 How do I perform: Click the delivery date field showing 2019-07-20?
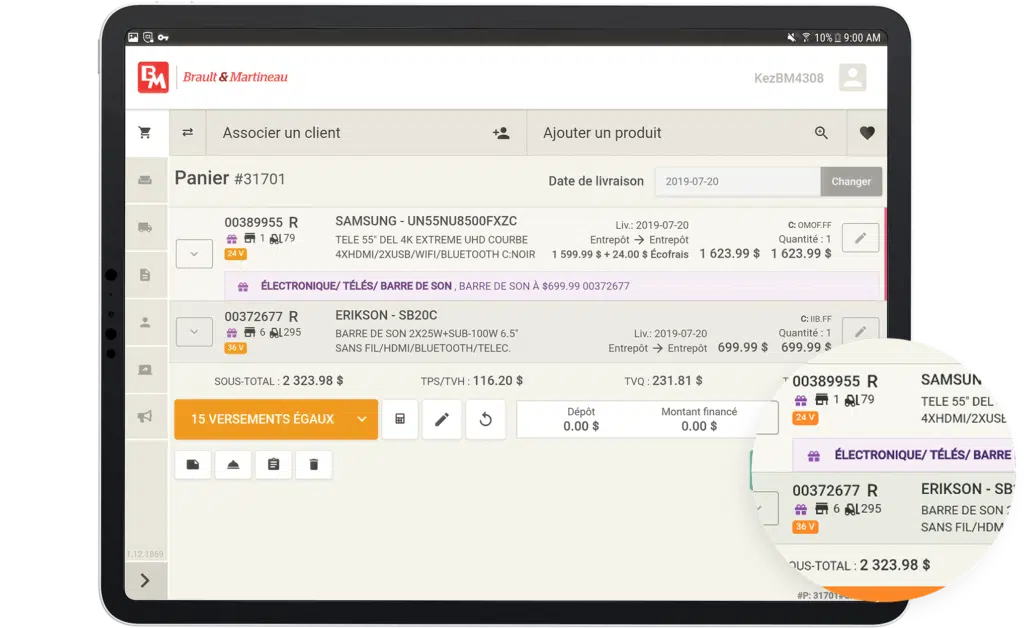pyautogui.click(x=737, y=182)
